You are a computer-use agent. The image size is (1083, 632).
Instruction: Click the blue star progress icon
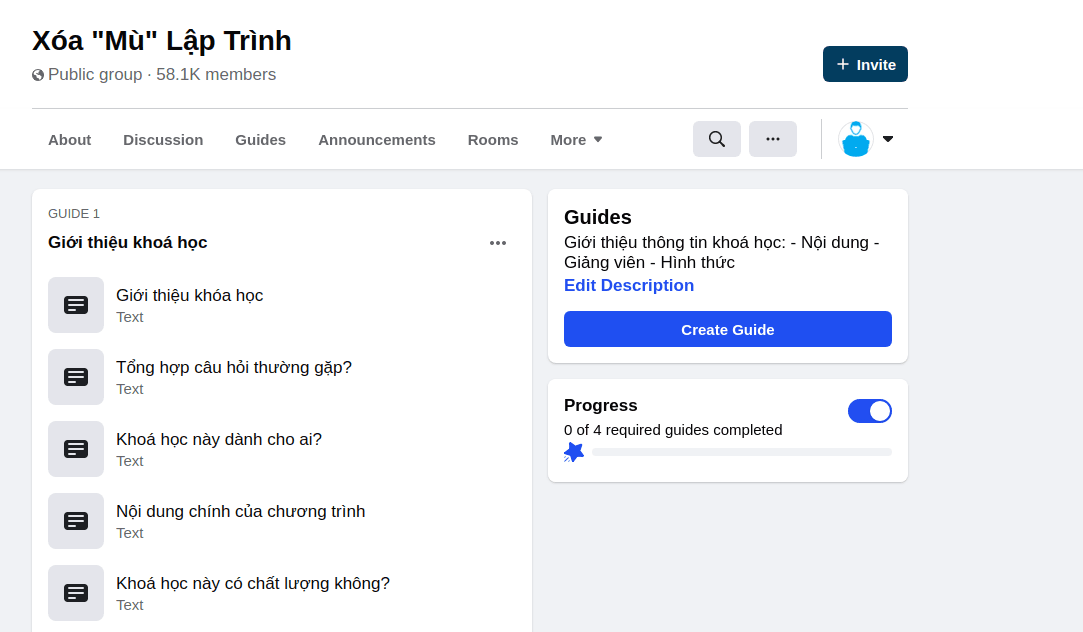574,452
